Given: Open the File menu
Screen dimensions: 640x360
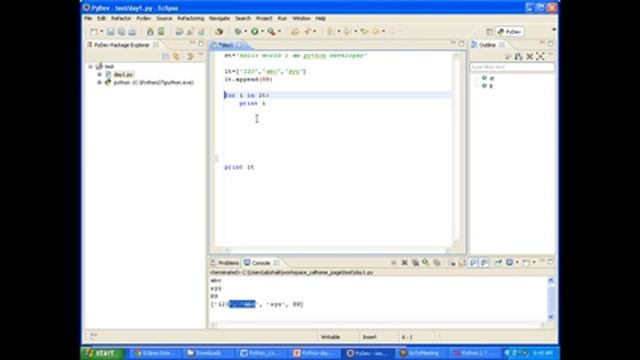Looking at the screenshot, I should (x=88, y=18).
